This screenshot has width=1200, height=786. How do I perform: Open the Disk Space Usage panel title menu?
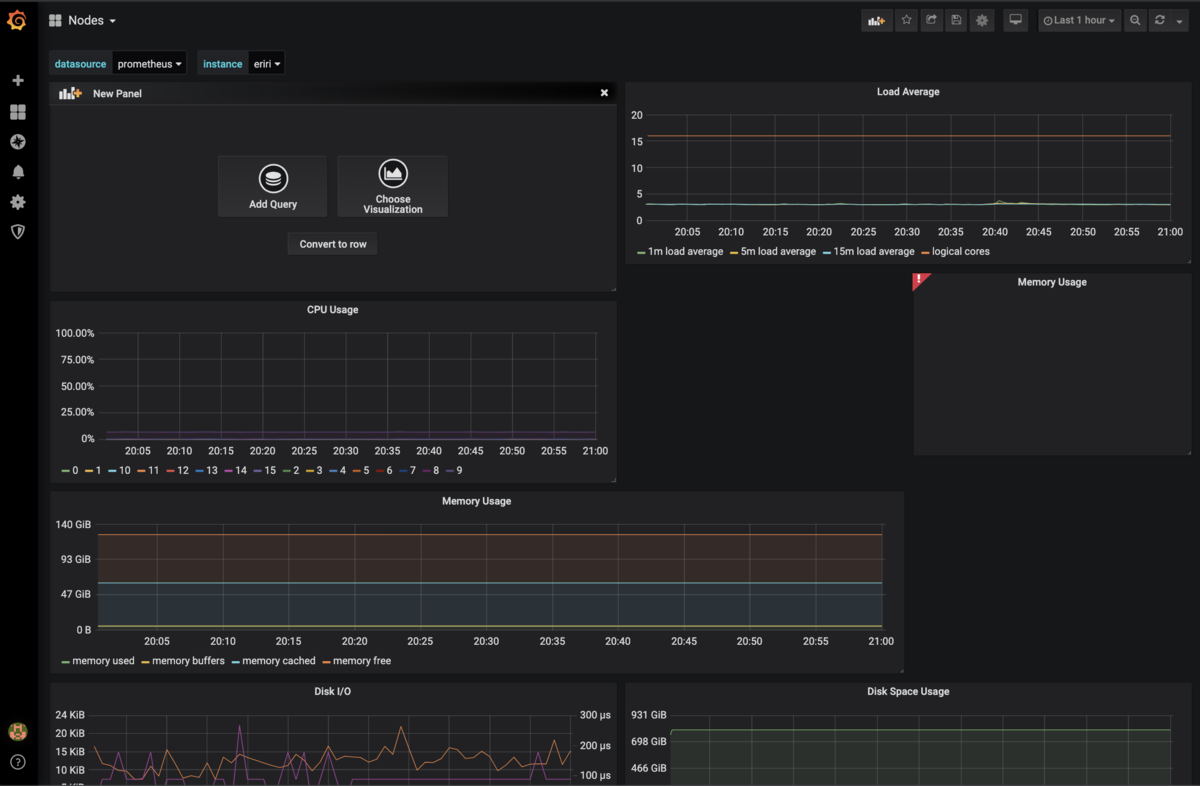tap(908, 691)
